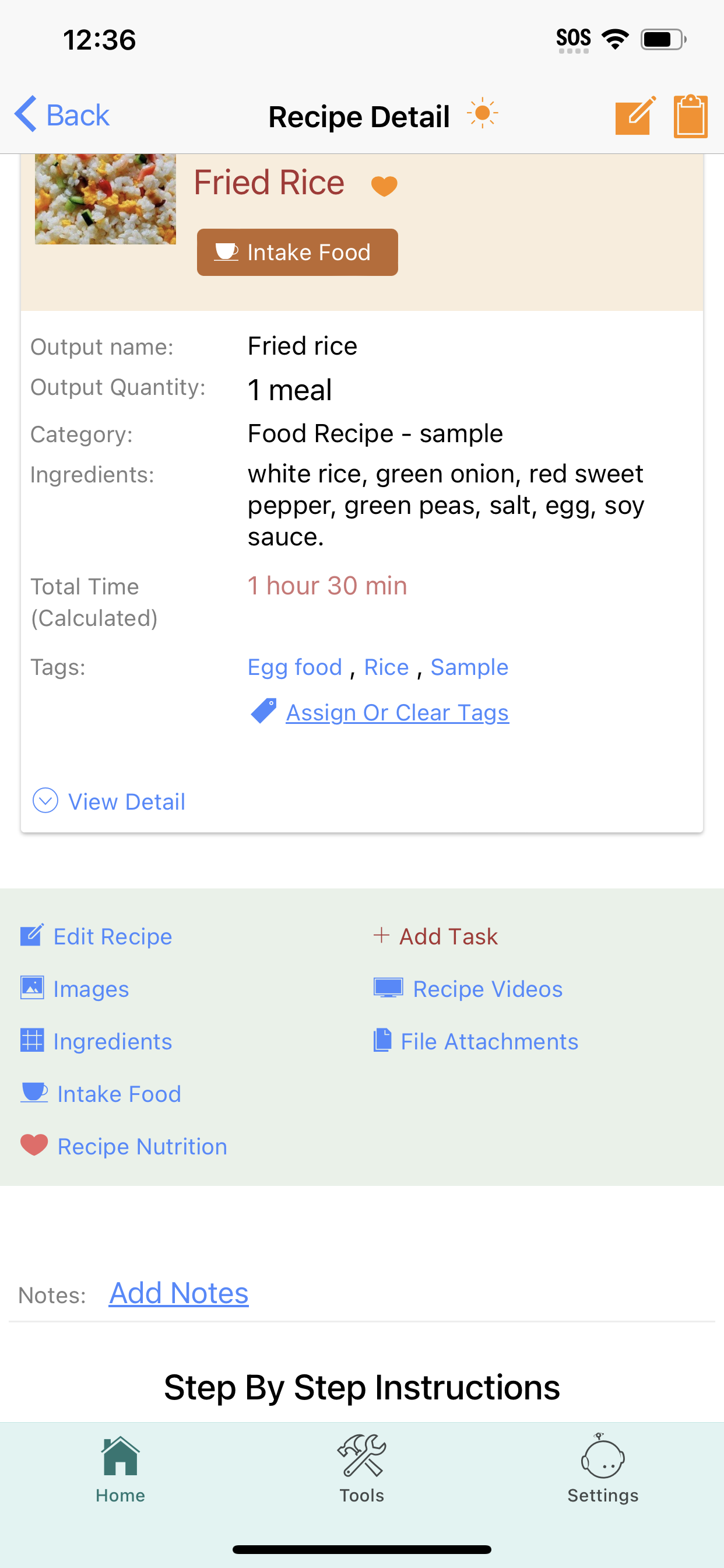This screenshot has width=724, height=1568.
Task: Open Edit Recipe option
Action: [96, 936]
